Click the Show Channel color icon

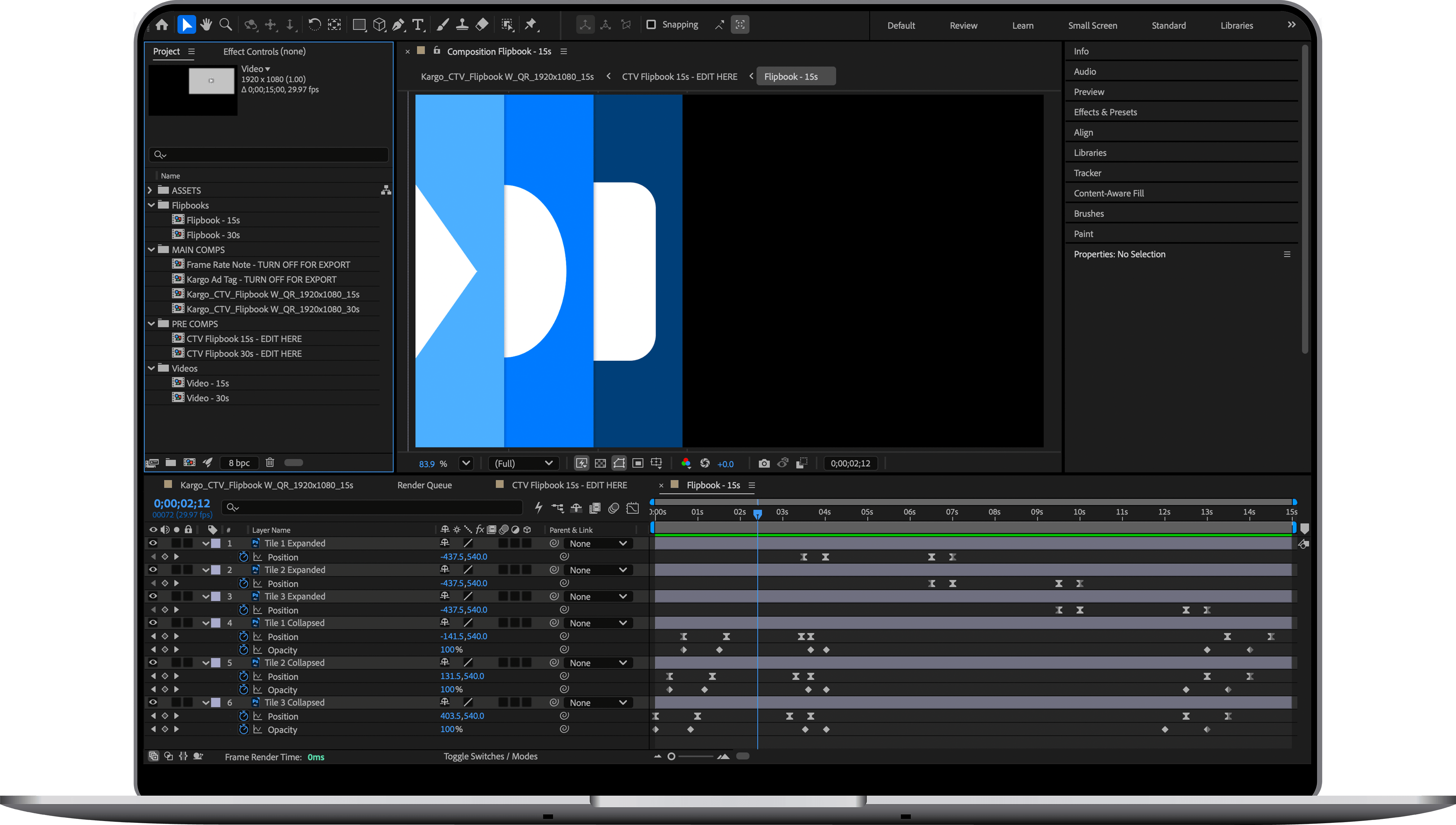click(686, 464)
